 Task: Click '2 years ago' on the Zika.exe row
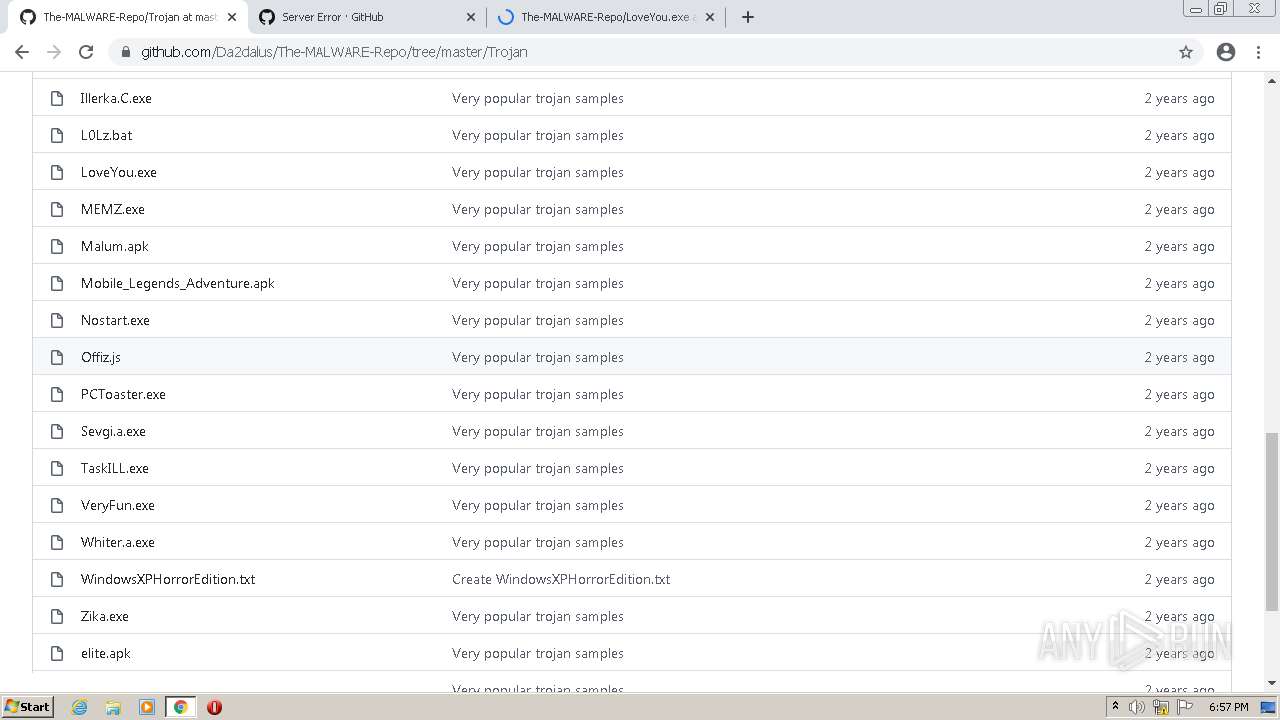tap(1179, 616)
